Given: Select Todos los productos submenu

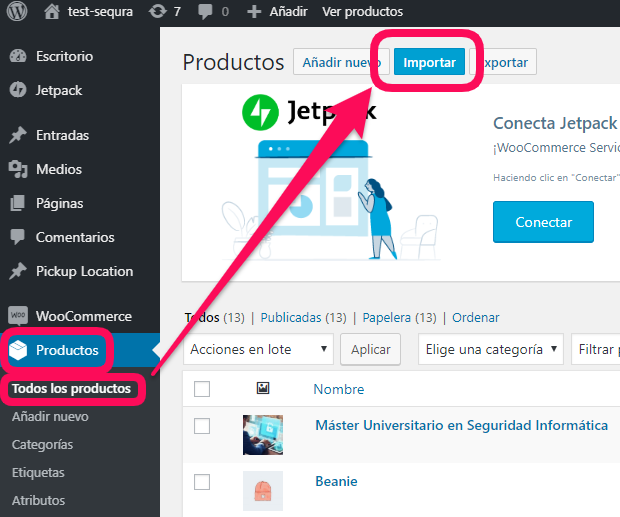Looking at the screenshot, I should [x=71, y=389].
